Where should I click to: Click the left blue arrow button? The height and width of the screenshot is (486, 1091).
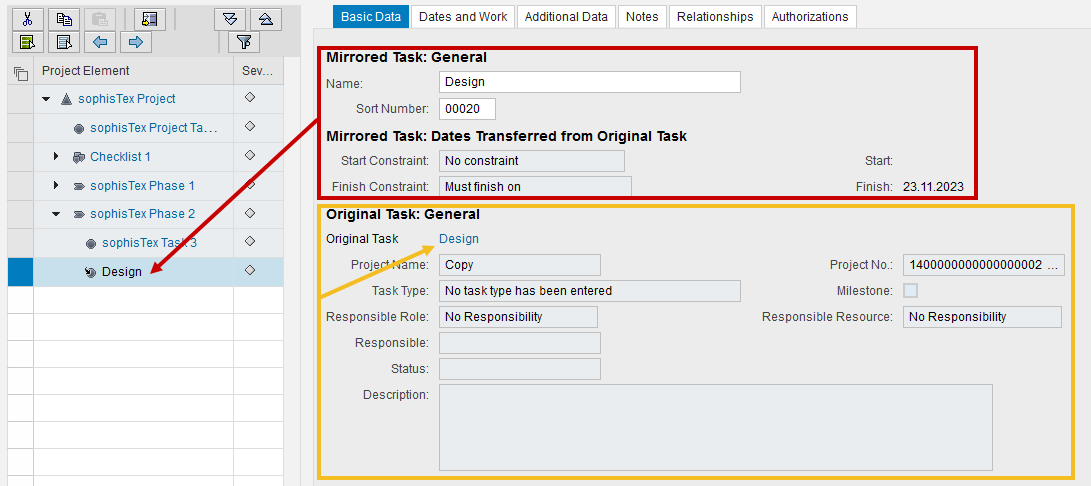[x=99, y=42]
